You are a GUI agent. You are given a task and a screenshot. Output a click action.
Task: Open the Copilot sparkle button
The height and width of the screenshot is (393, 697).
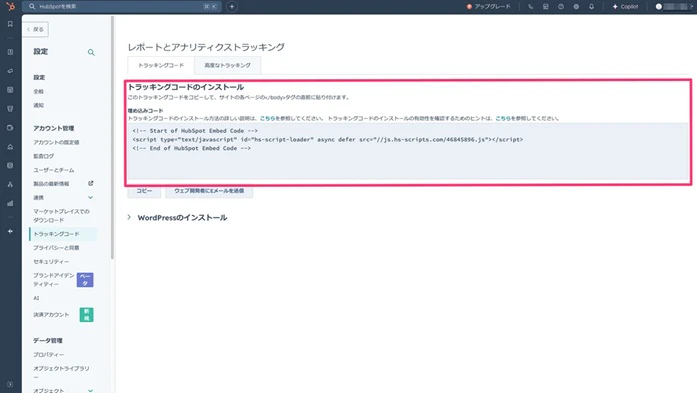point(625,7)
